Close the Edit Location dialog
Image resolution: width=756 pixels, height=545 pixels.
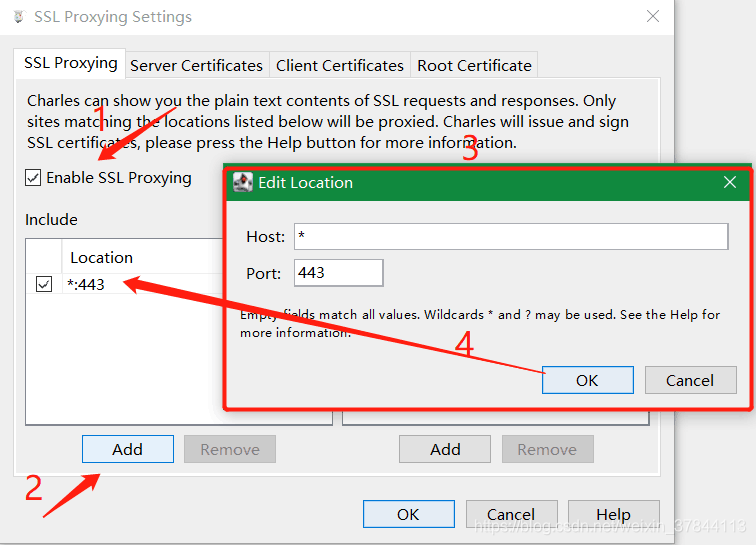pyautogui.click(x=730, y=182)
